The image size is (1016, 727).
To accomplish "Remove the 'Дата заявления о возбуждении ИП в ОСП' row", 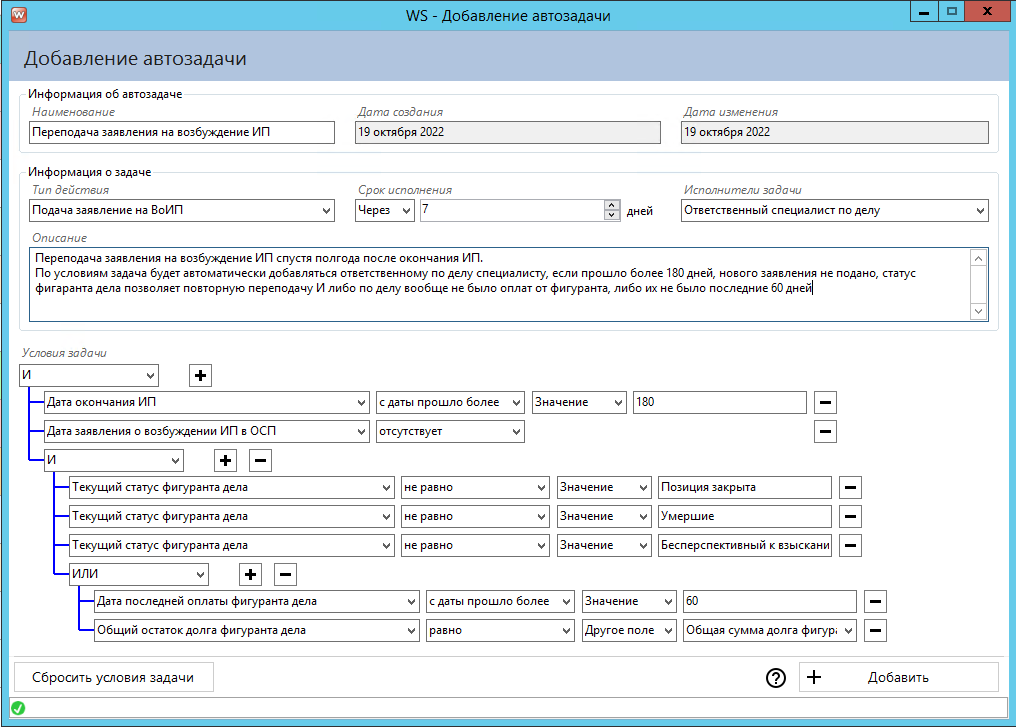I will (825, 431).
